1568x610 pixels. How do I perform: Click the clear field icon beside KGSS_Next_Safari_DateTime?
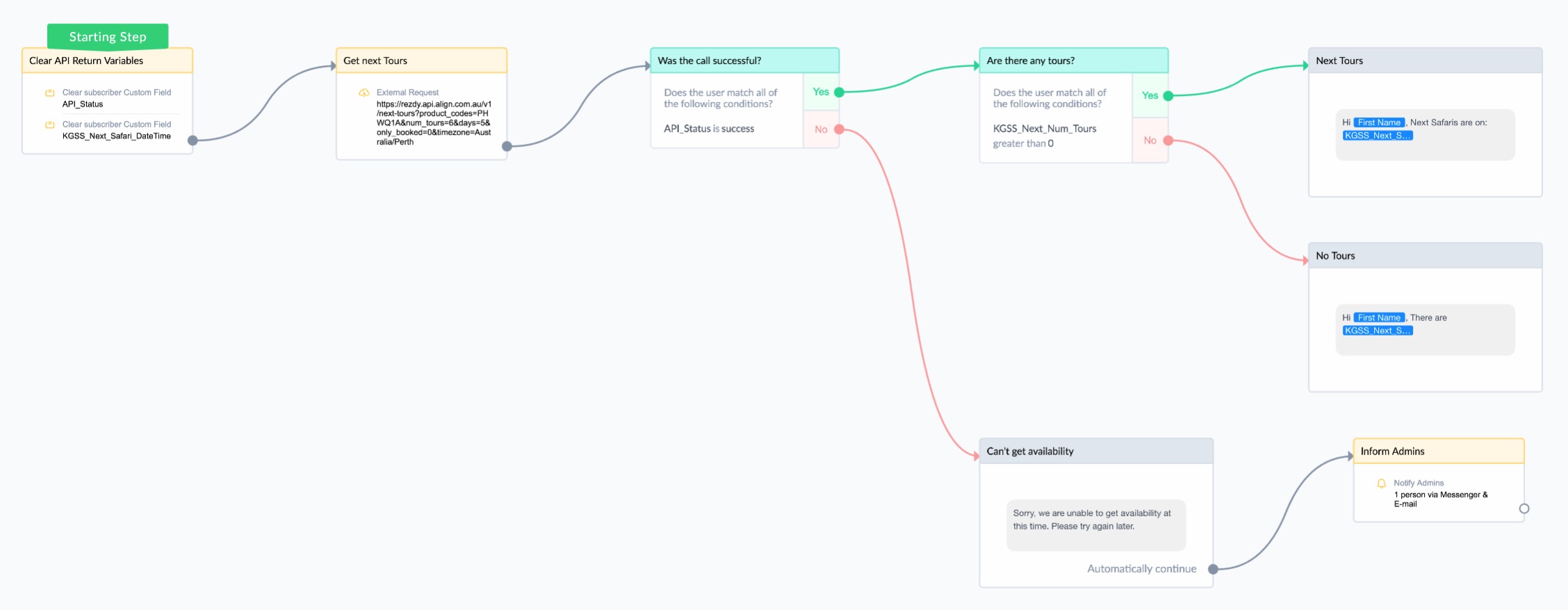(x=50, y=124)
